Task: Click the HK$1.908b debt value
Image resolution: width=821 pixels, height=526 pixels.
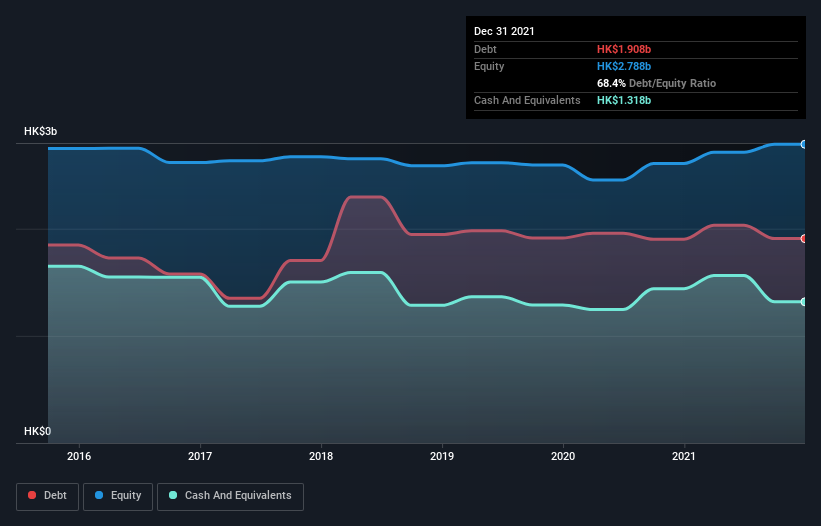Action: coord(624,49)
